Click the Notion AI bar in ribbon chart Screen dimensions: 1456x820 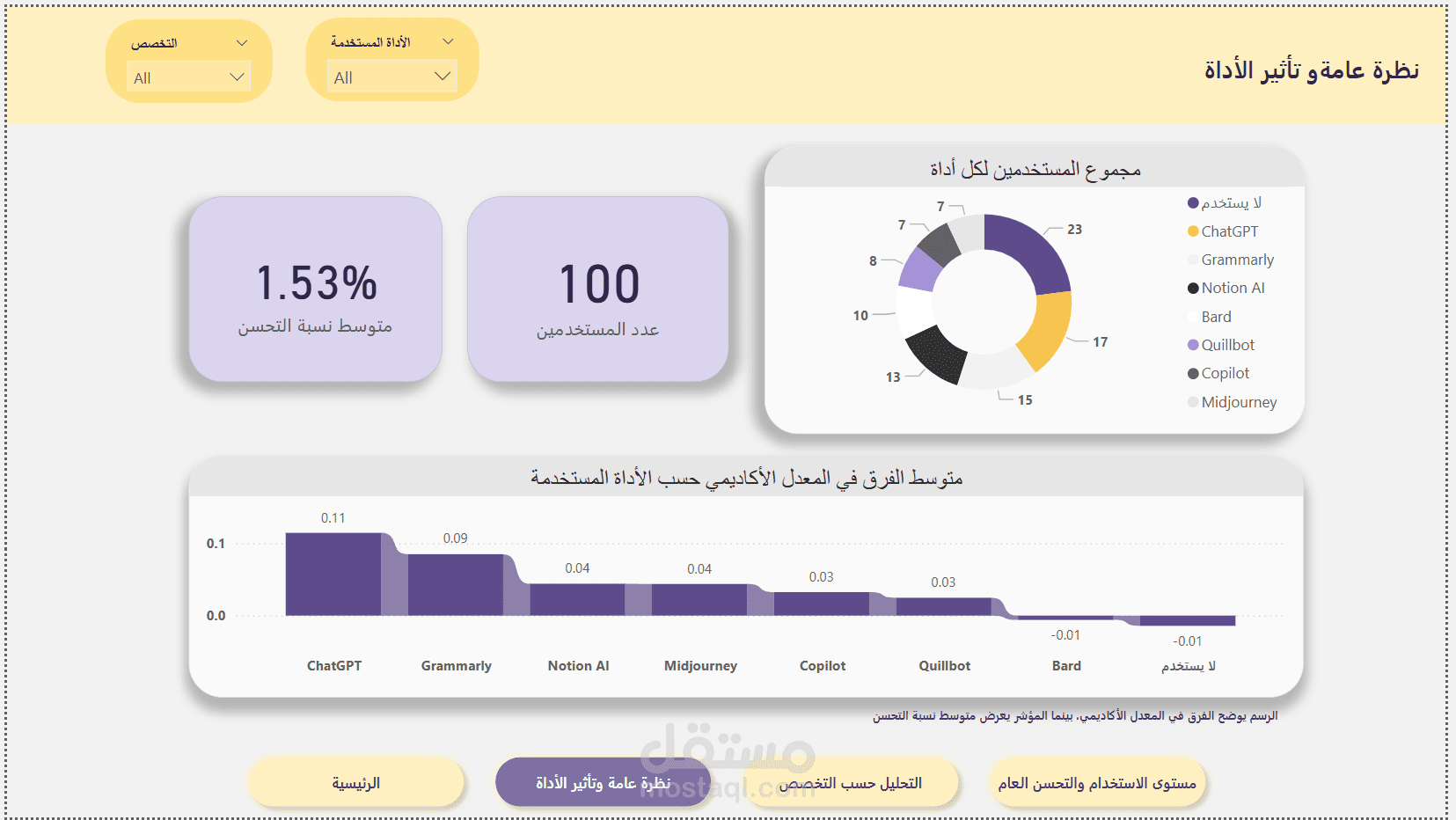577,599
